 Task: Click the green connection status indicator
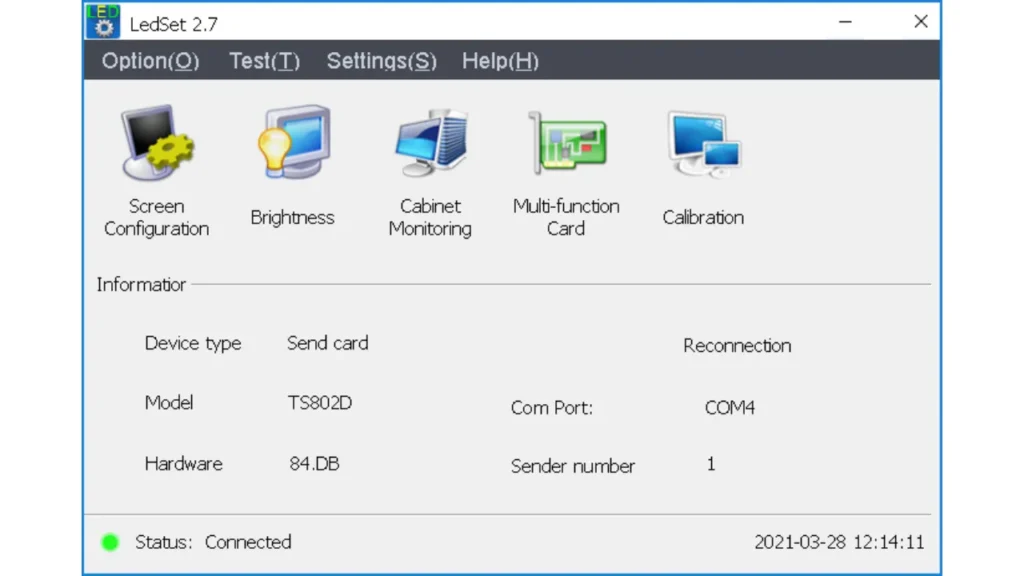tap(110, 542)
